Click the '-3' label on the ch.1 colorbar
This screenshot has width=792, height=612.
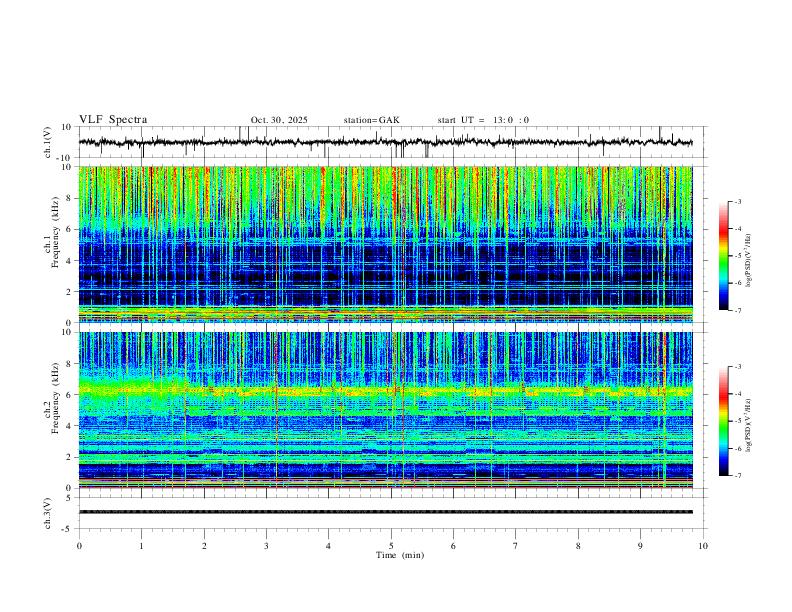[x=737, y=201]
